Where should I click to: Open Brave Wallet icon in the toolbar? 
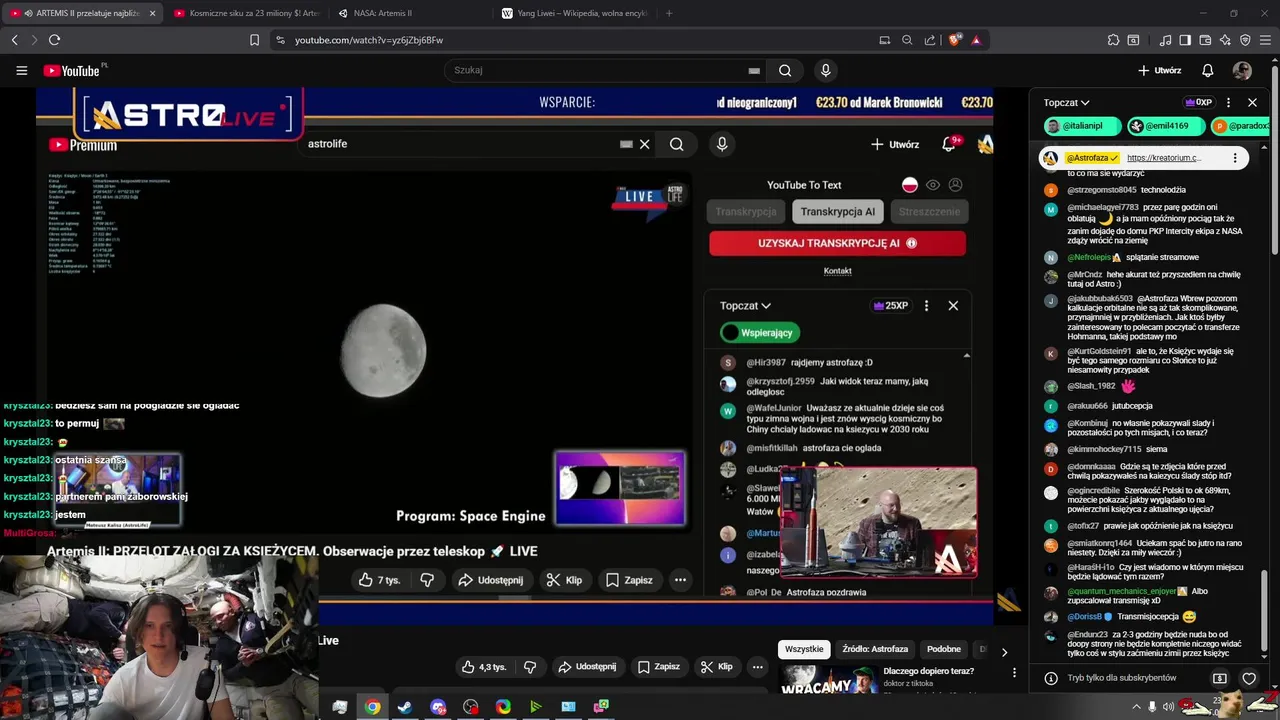pyautogui.click(x=1205, y=40)
